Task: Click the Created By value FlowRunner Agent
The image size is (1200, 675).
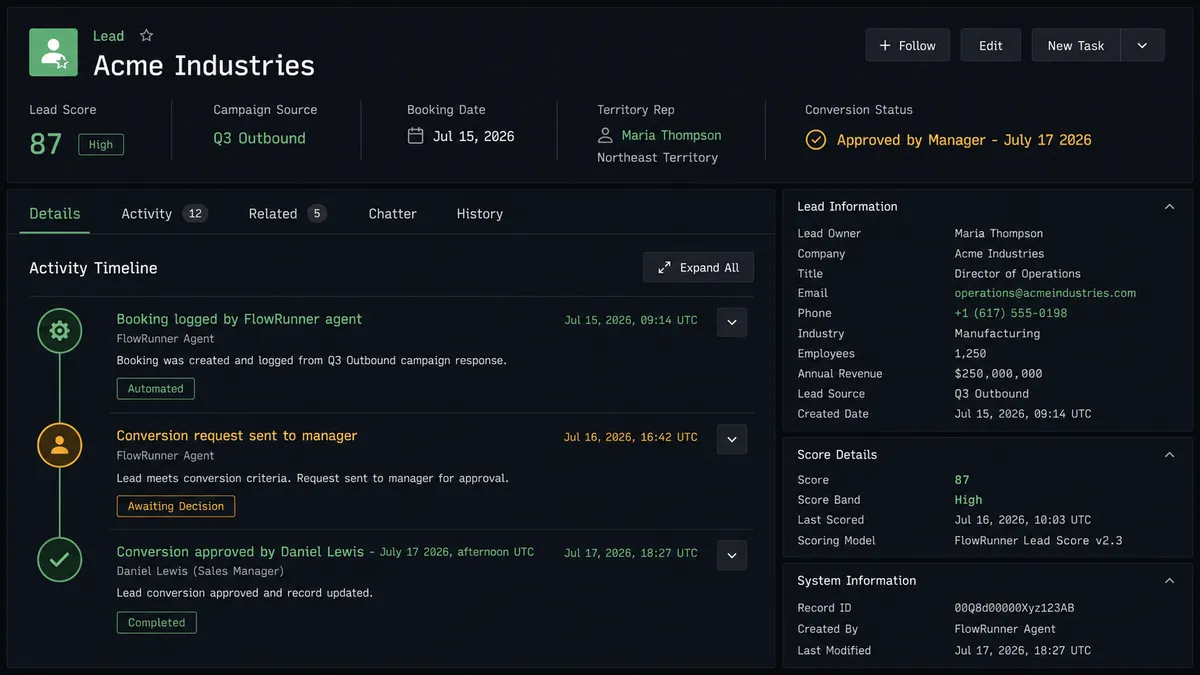Action: (x=1005, y=629)
